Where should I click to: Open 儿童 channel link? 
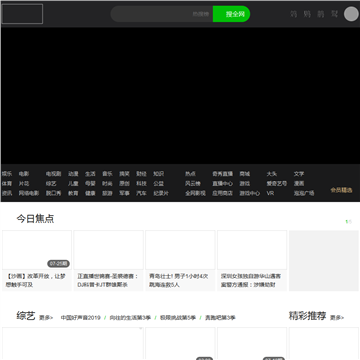pos(73,184)
